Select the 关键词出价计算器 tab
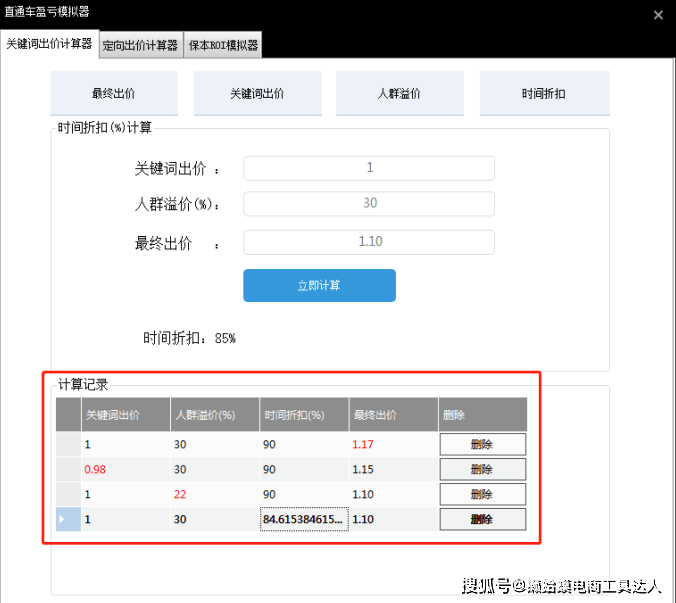The image size is (676, 603). (x=49, y=44)
